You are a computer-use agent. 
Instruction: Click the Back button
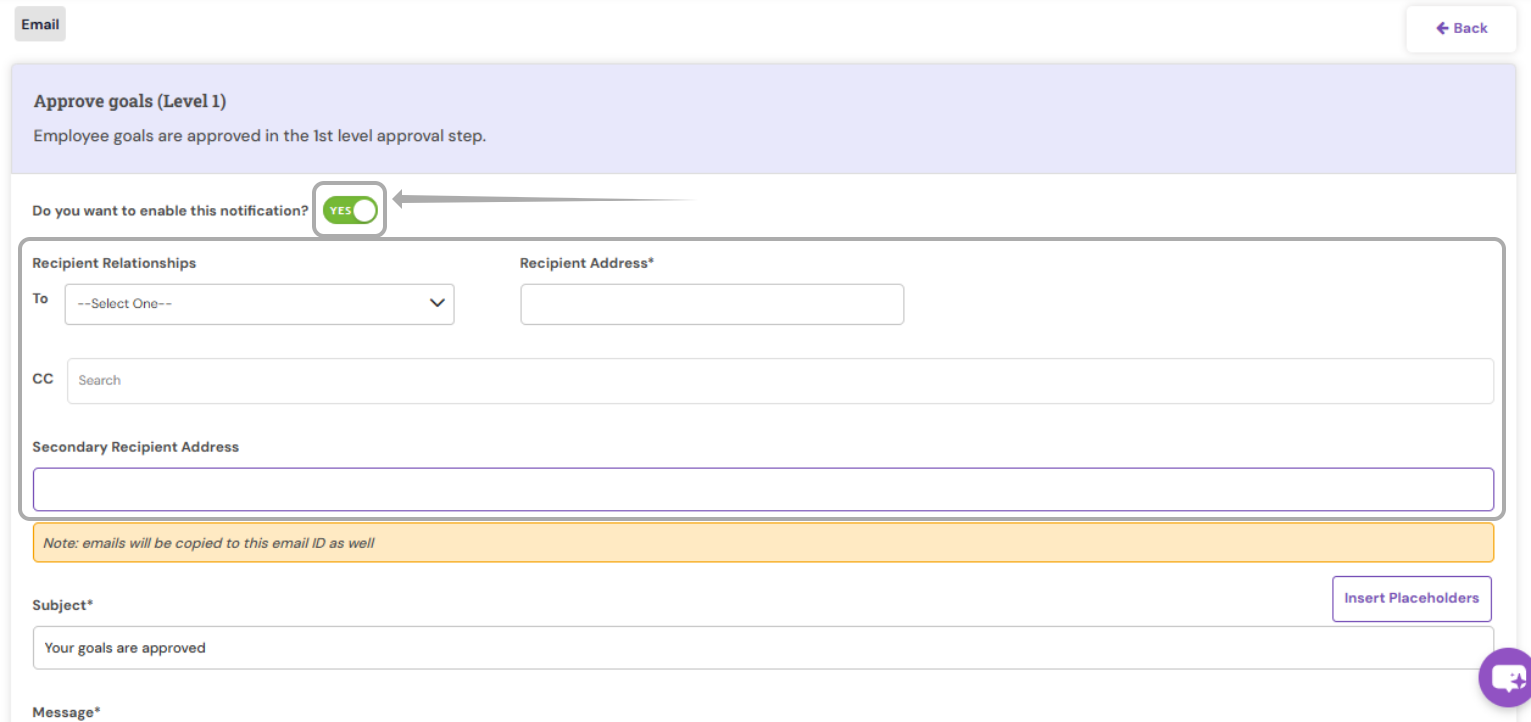tap(1461, 28)
